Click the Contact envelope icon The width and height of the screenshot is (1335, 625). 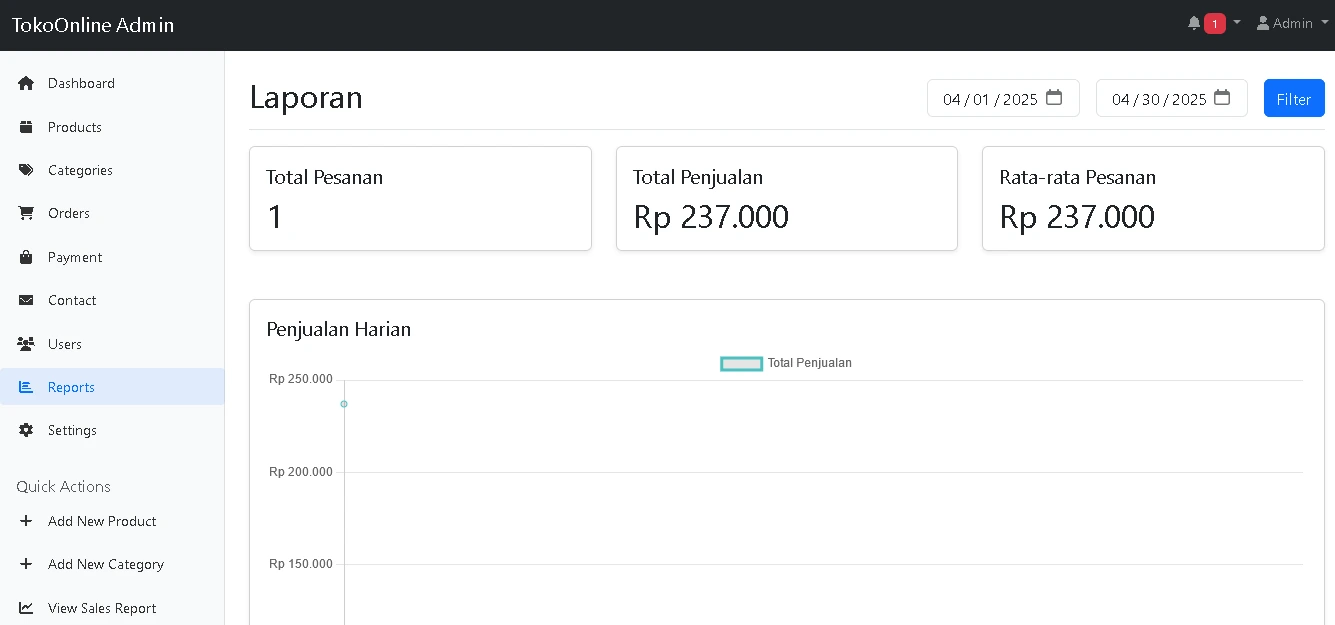pyautogui.click(x=26, y=300)
